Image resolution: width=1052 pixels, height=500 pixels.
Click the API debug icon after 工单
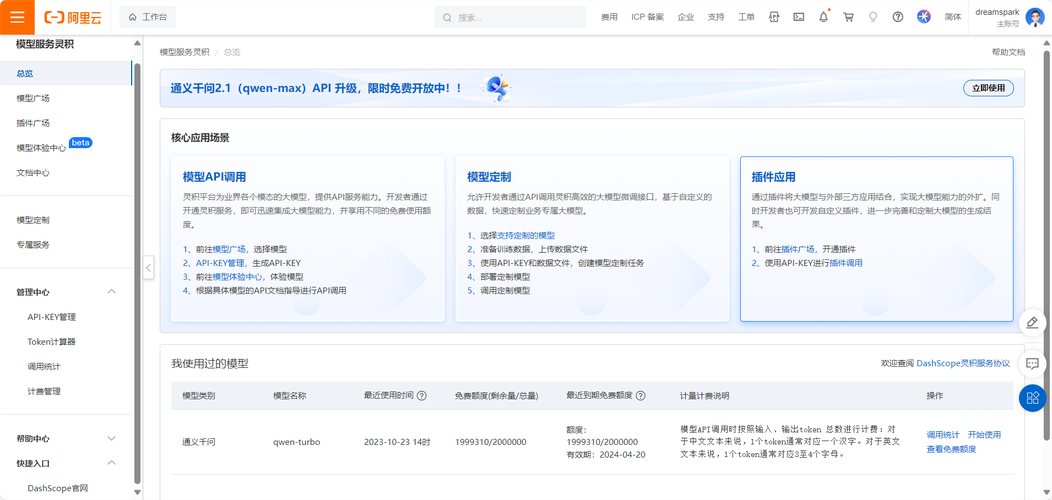click(774, 17)
